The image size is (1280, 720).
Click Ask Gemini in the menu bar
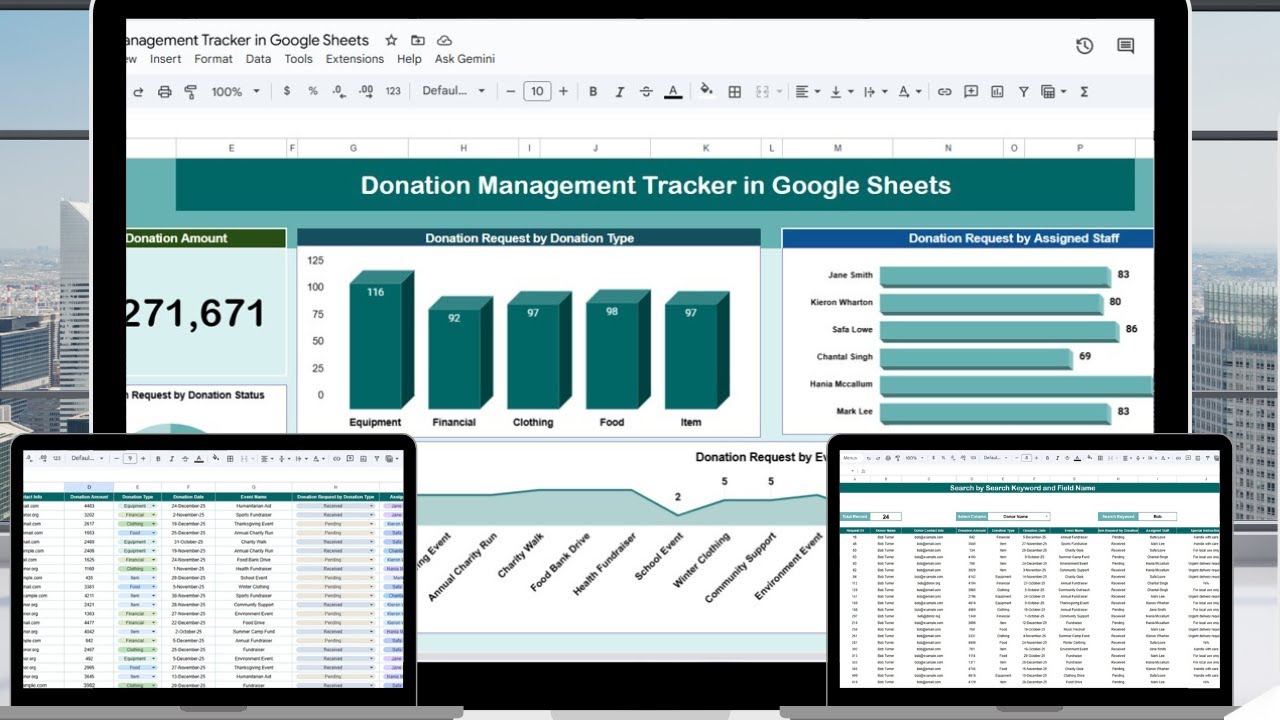click(x=465, y=59)
